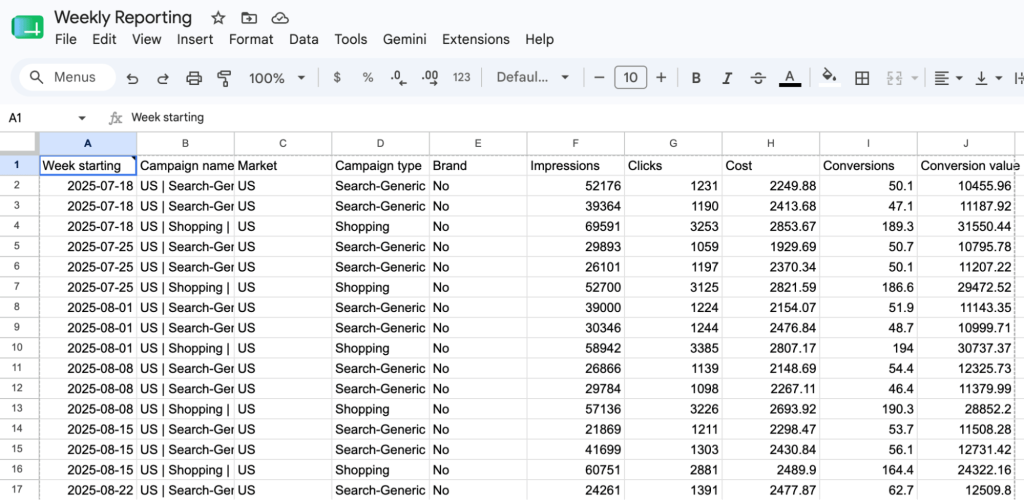Image resolution: width=1024 pixels, height=500 pixels.
Task: Print the spreadsheet via printer icon
Action: click(194, 78)
